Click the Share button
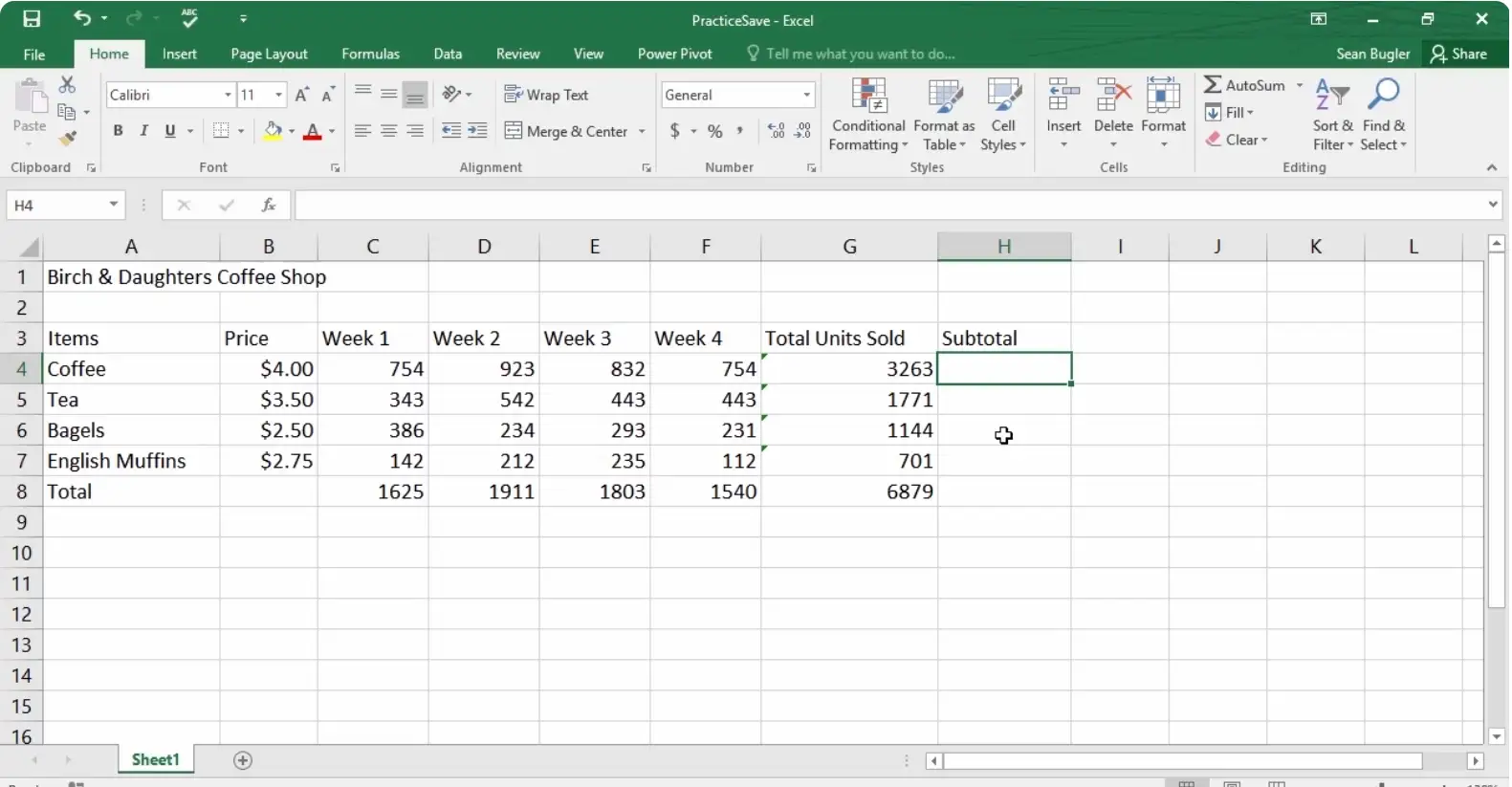1512x787 pixels. point(1458,54)
